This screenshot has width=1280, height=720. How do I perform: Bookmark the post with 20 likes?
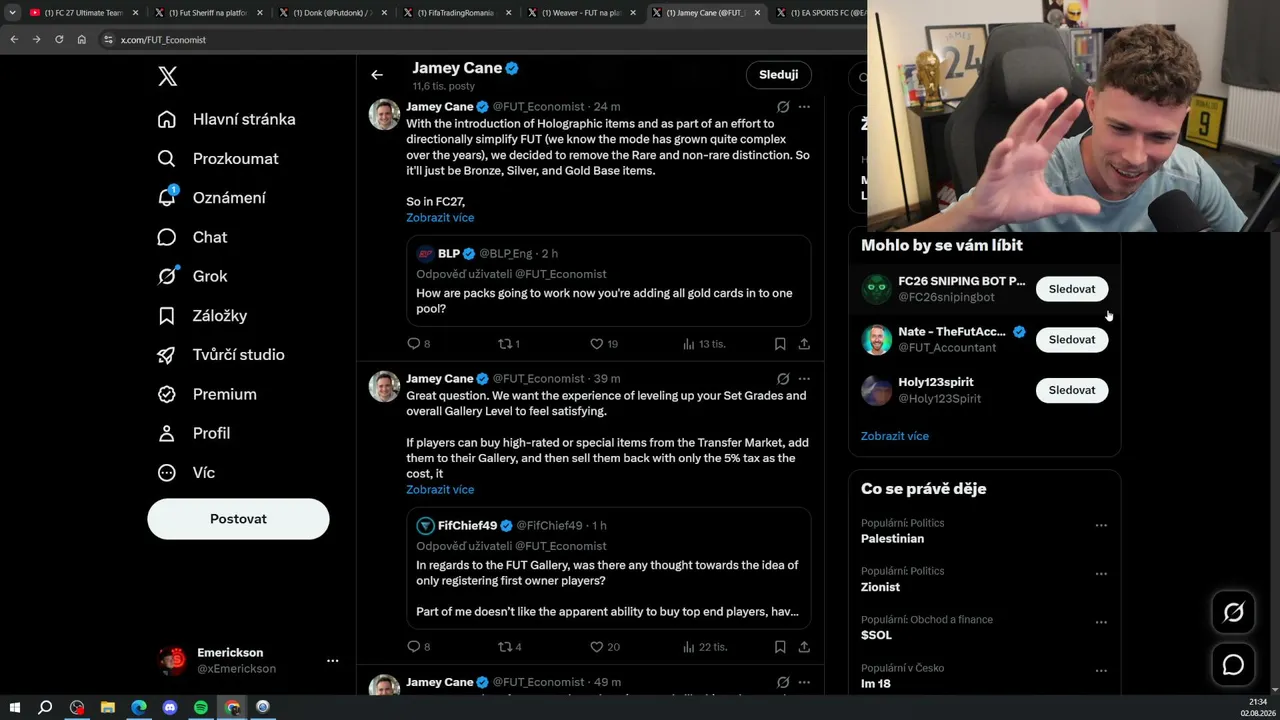pos(780,647)
